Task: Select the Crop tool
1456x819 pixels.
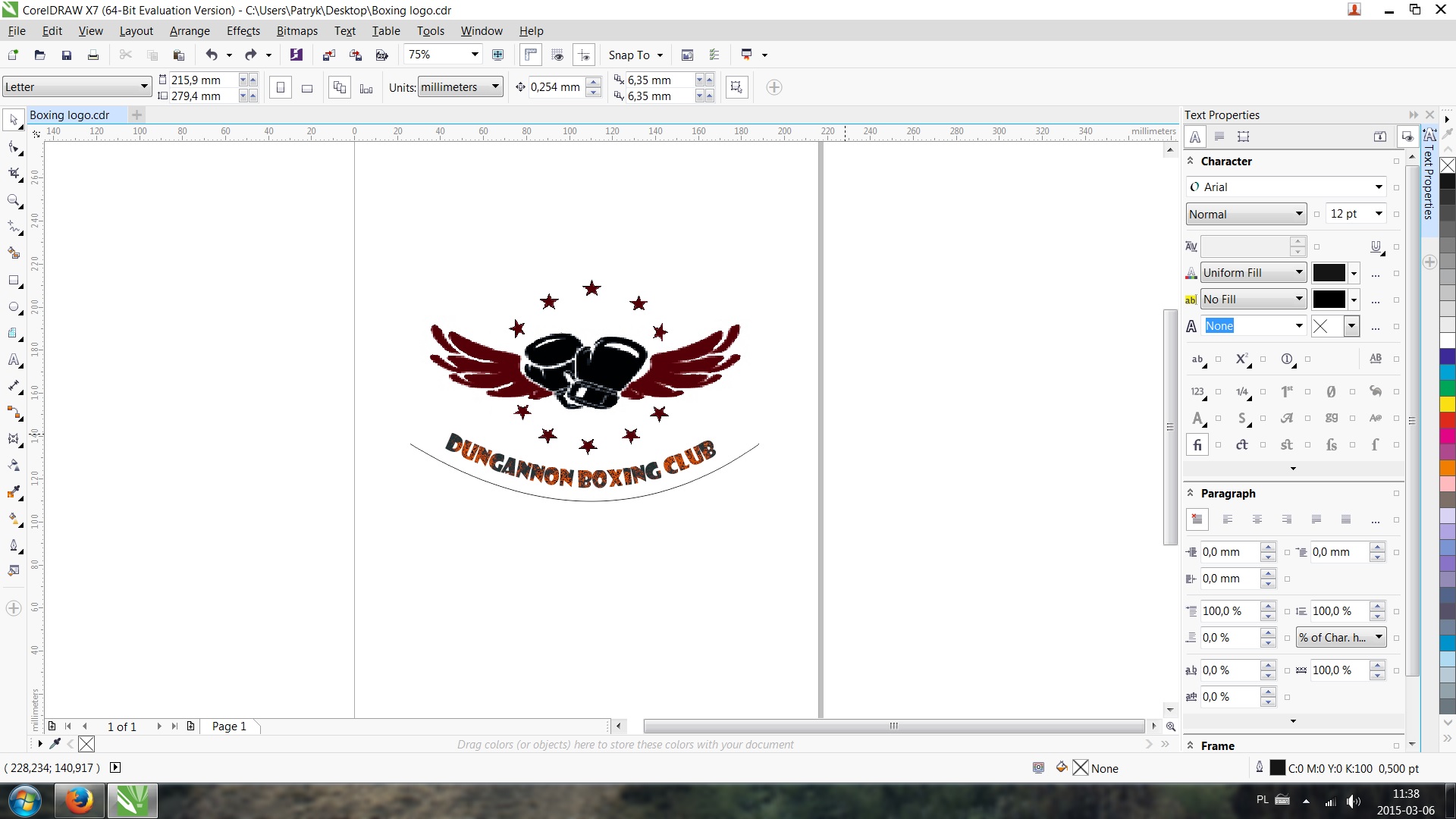Action: [14, 174]
